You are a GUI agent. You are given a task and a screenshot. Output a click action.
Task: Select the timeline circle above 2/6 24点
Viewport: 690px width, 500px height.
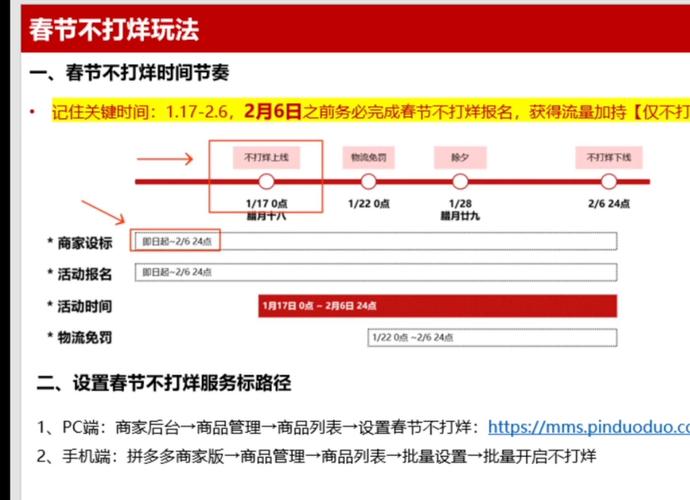609,181
